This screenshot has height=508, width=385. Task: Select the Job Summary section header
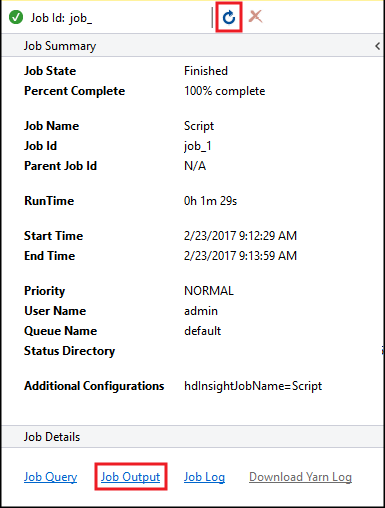[x=192, y=46]
